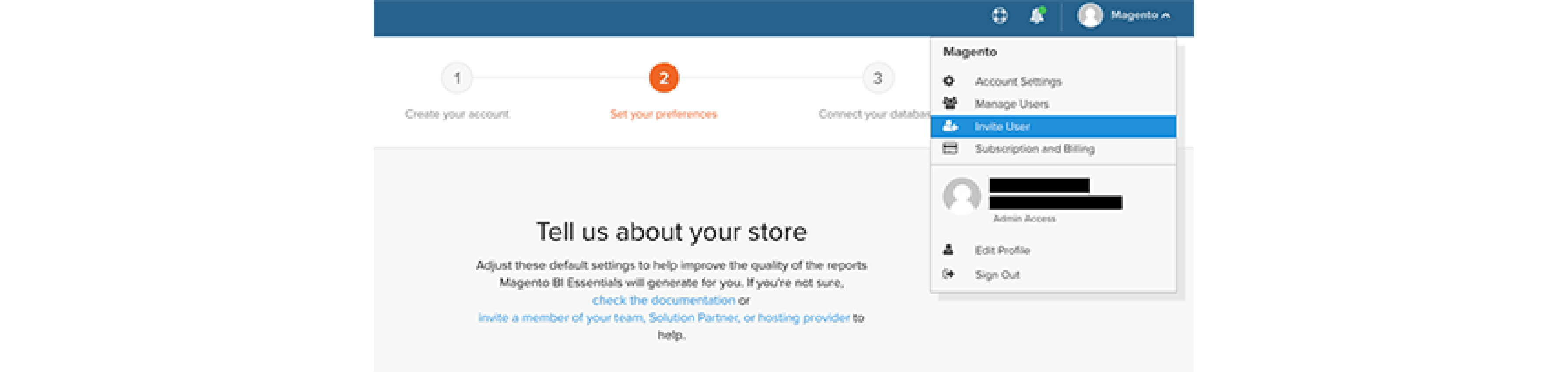Click the header user avatar
1568x372 pixels.
click(x=1089, y=15)
